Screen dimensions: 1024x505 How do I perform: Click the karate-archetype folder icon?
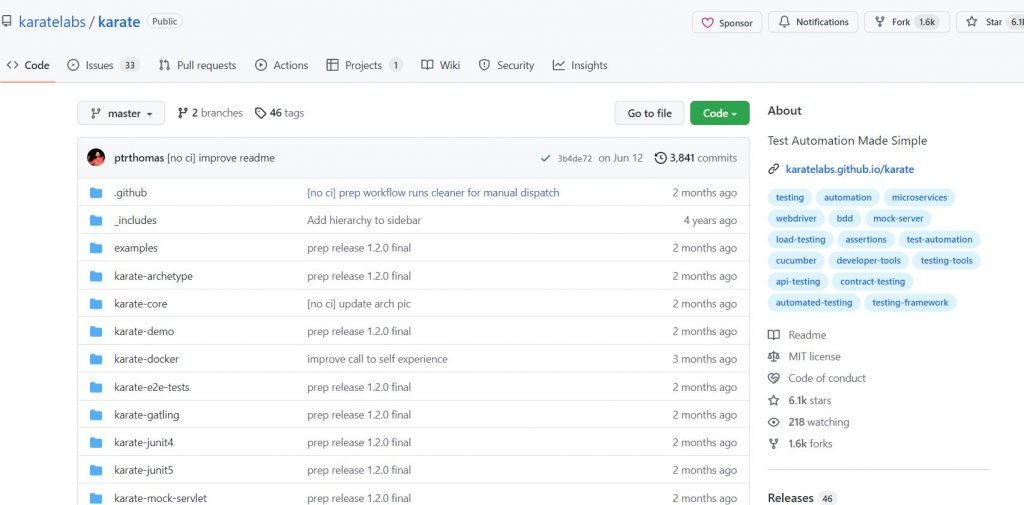point(96,276)
